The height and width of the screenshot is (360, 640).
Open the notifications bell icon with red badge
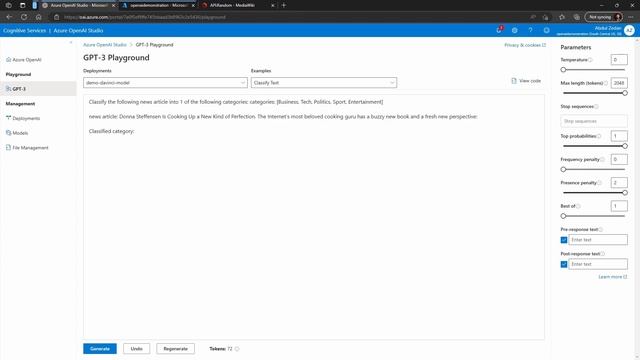click(x=499, y=30)
